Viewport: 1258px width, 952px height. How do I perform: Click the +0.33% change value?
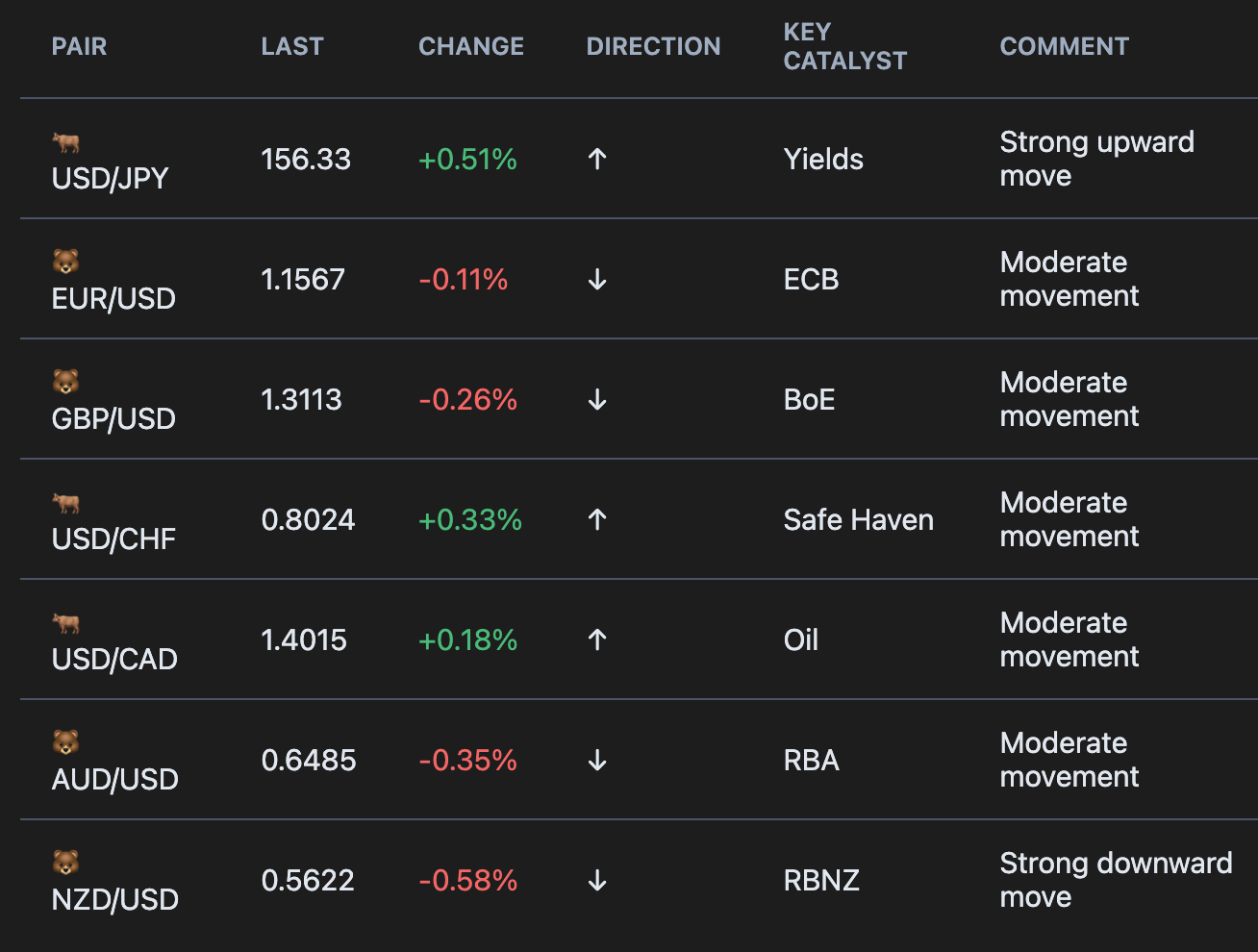tap(470, 520)
